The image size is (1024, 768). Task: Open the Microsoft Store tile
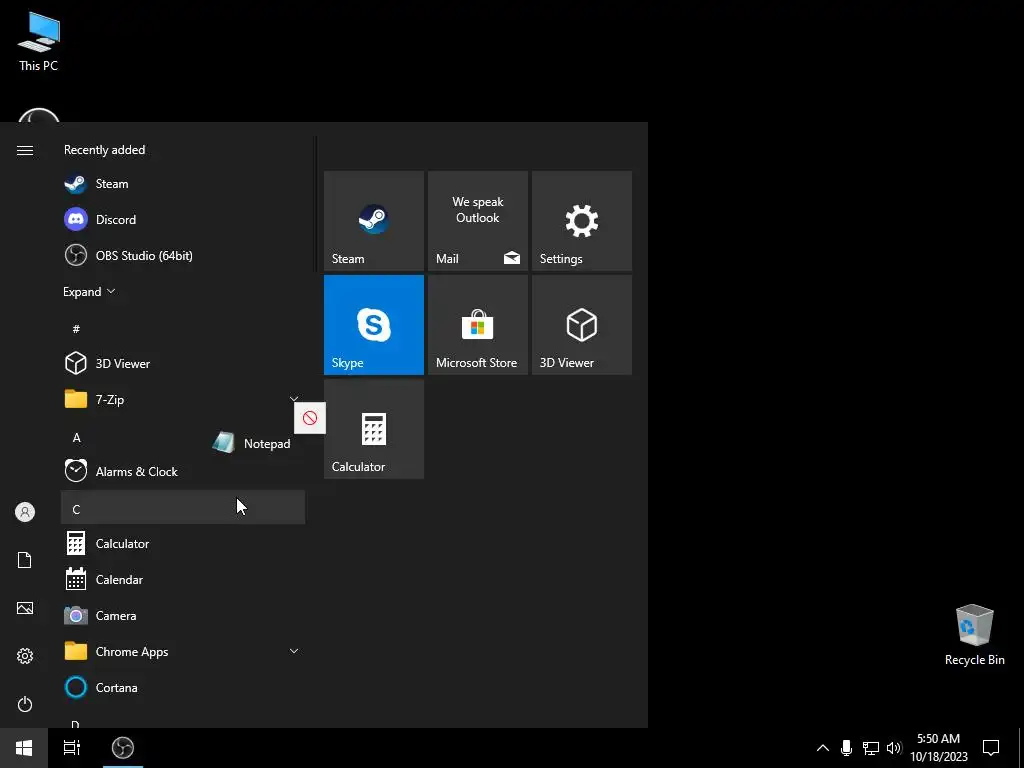(477, 325)
